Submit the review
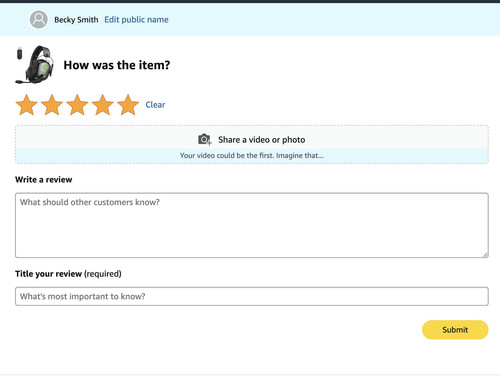The height and width of the screenshot is (380, 500). pos(455,330)
